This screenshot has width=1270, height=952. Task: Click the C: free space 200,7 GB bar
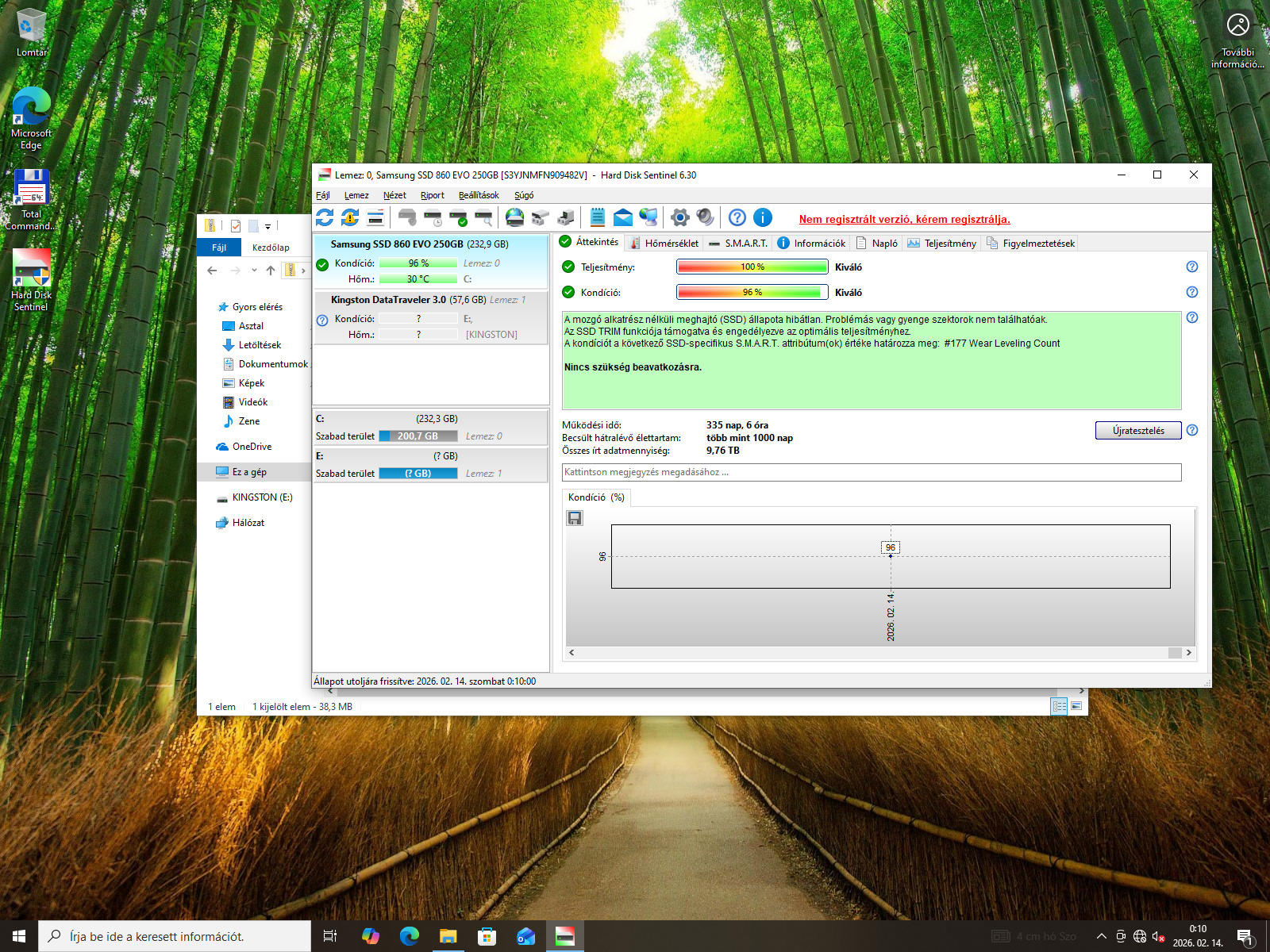pyautogui.click(x=418, y=436)
